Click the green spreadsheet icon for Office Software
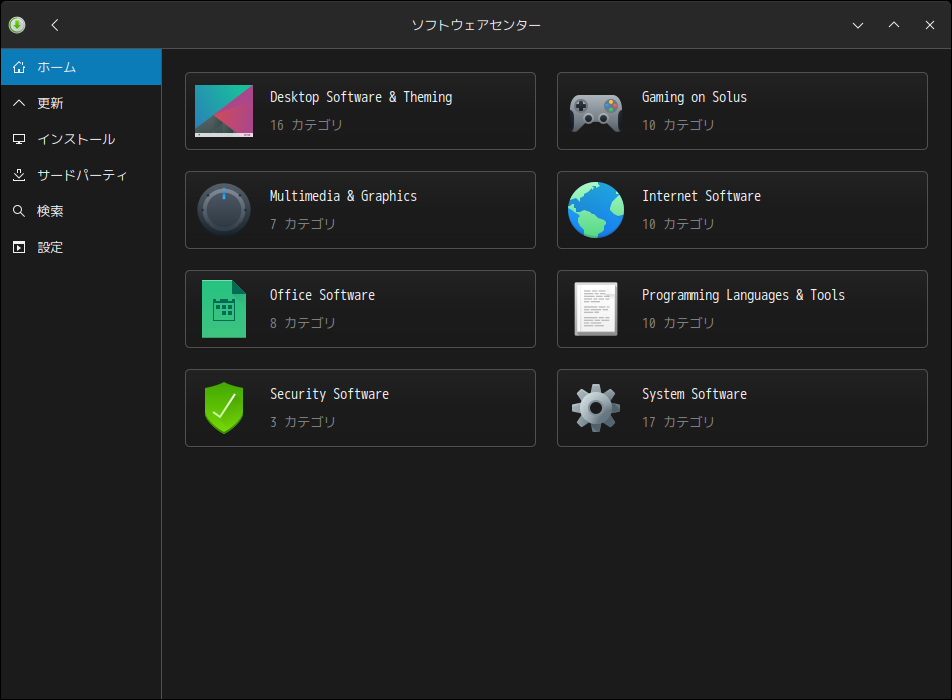Screen dimensions: 952x700 (224, 309)
